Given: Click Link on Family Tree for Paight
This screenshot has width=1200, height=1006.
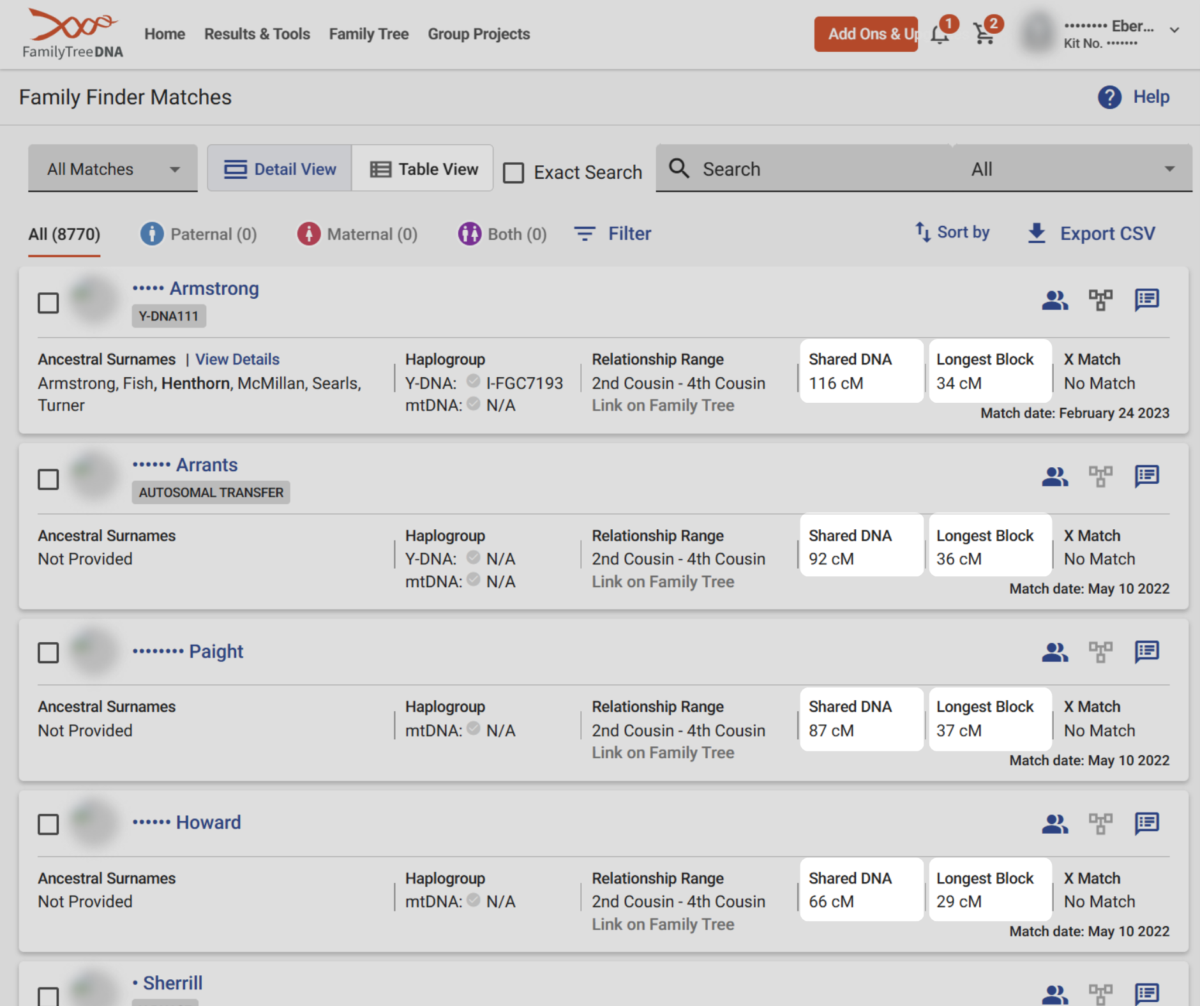Looking at the screenshot, I should click(x=663, y=753).
